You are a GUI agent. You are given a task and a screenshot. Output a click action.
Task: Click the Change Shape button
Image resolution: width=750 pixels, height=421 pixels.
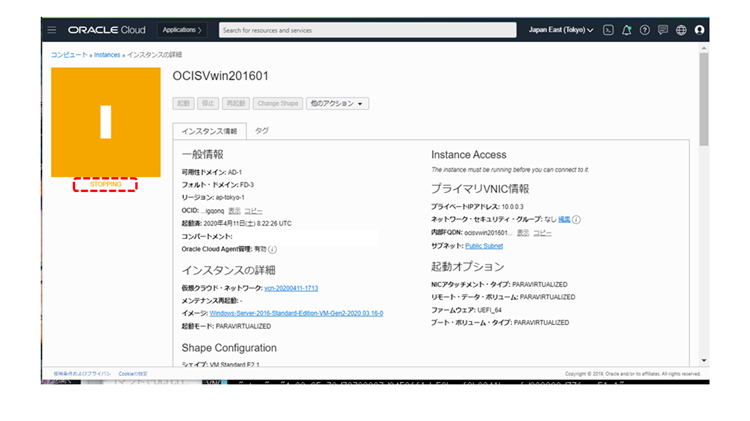click(x=277, y=103)
